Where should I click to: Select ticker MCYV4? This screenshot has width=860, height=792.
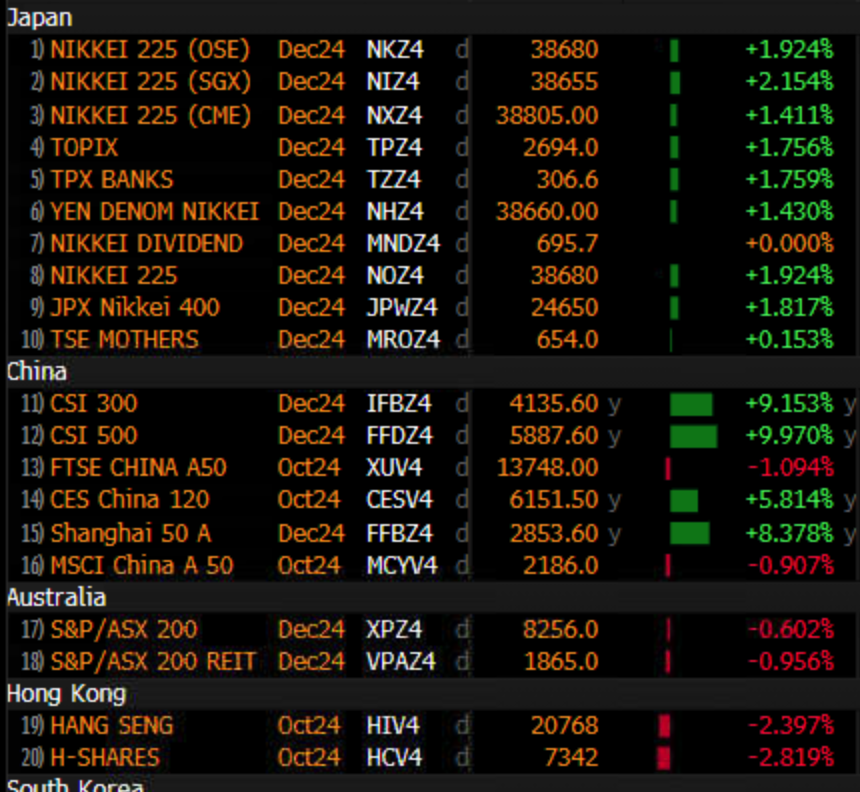(x=402, y=565)
